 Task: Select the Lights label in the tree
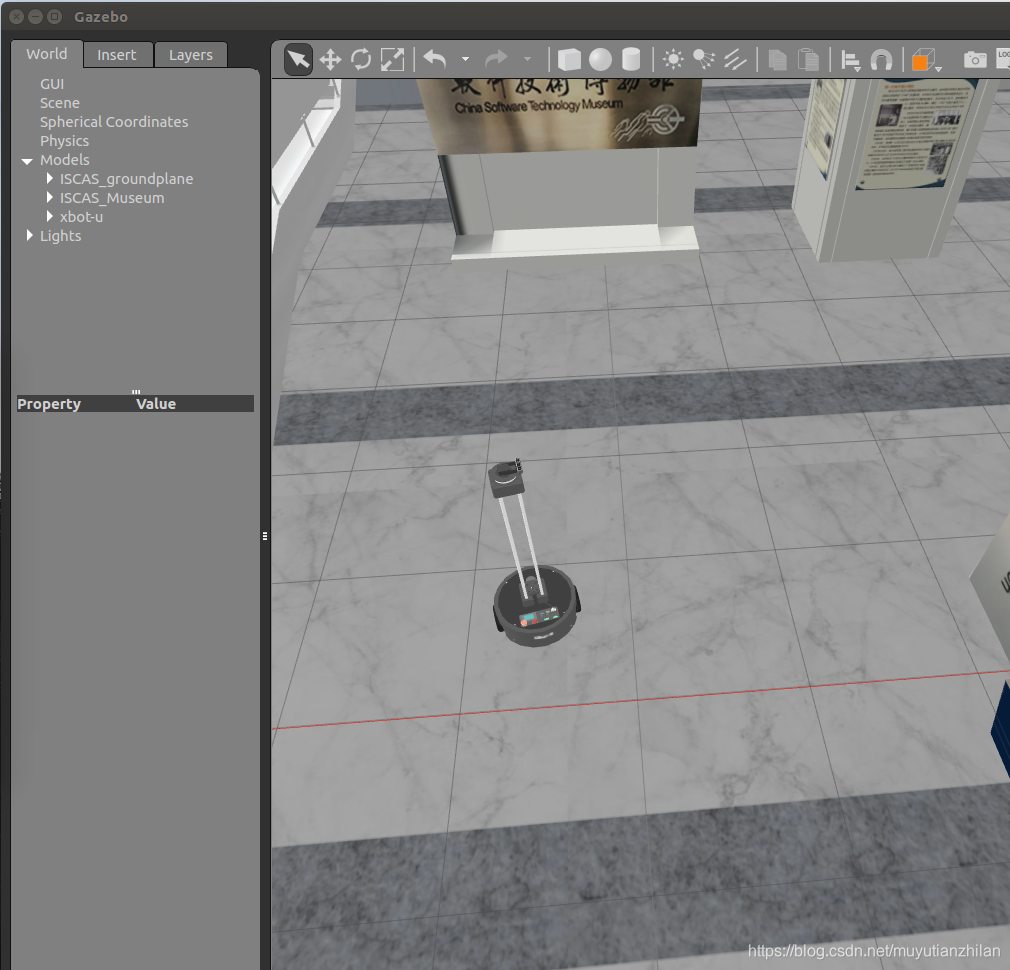click(61, 236)
